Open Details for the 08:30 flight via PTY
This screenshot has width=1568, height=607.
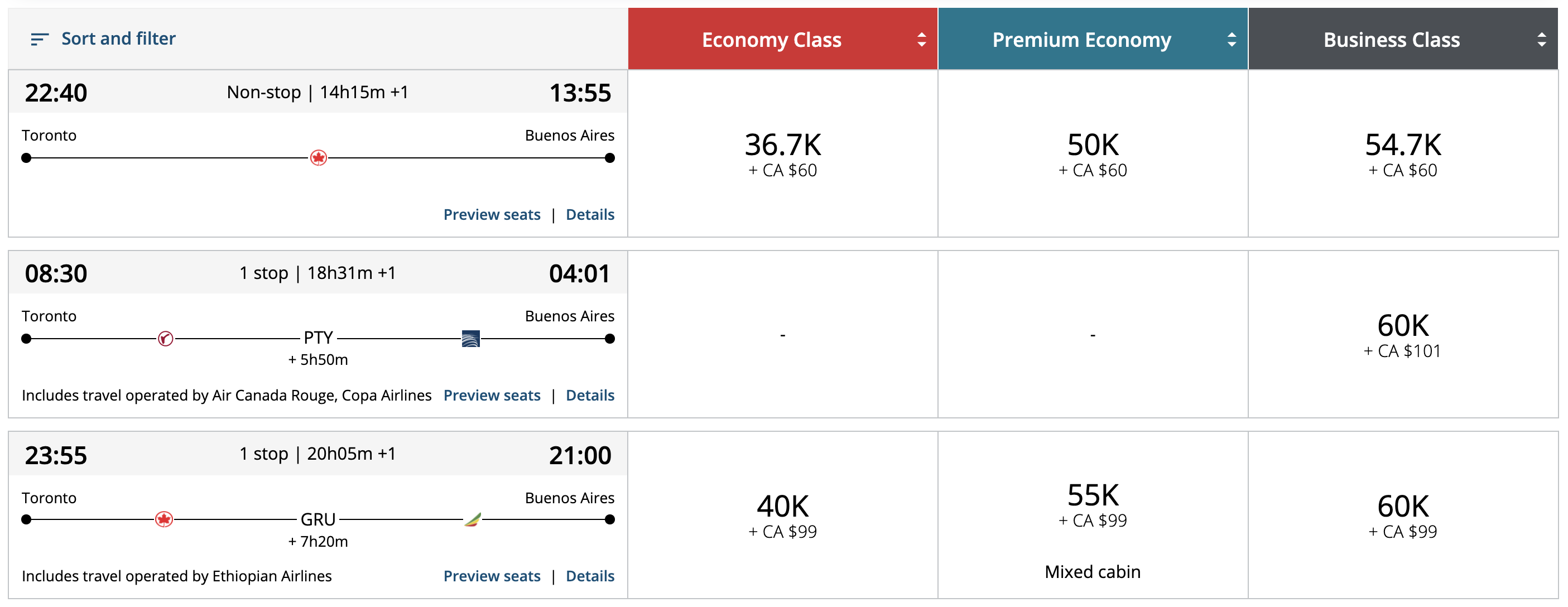point(590,396)
